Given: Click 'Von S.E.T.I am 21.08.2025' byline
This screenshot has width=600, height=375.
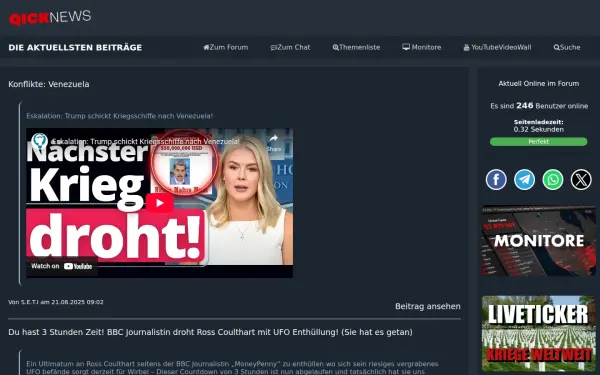Looking at the screenshot, I should point(56,302).
